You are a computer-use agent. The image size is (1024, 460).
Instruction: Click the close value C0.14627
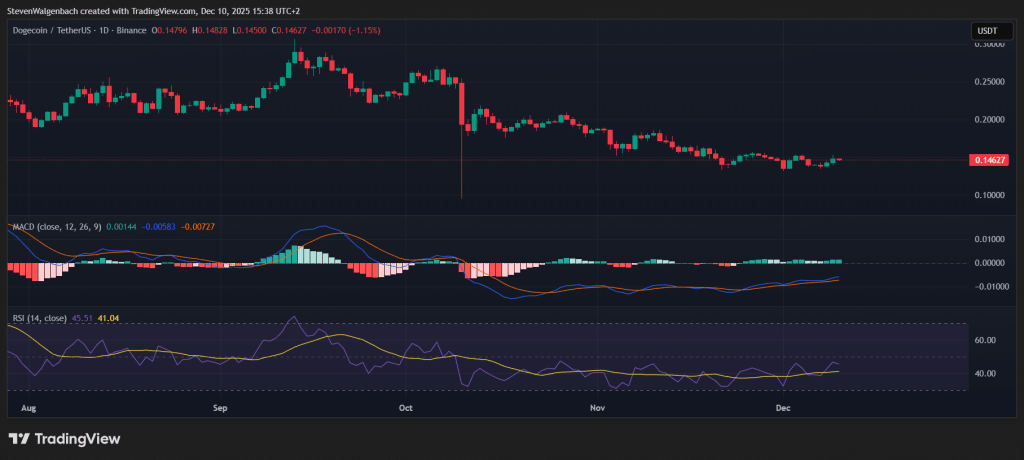tap(289, 31)
